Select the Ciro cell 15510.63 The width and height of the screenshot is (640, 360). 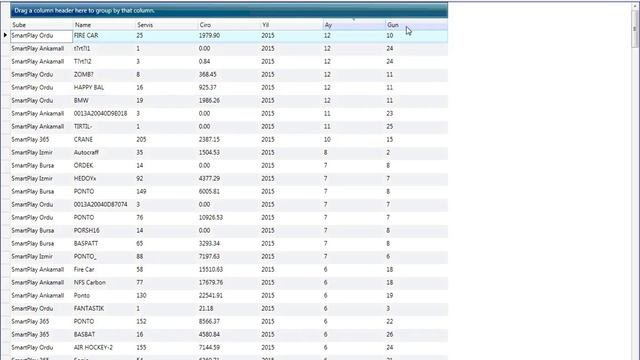pyautogui.click(x=229, y=270)
